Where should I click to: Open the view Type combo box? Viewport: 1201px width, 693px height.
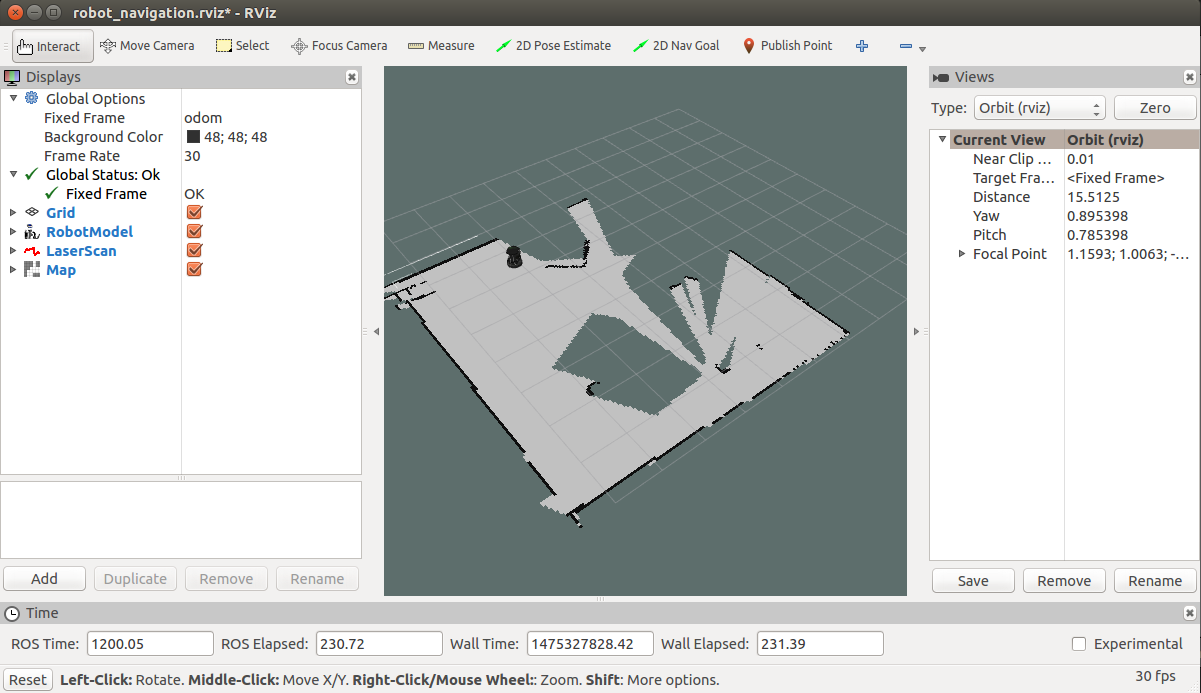click(x=1039, y=108)
